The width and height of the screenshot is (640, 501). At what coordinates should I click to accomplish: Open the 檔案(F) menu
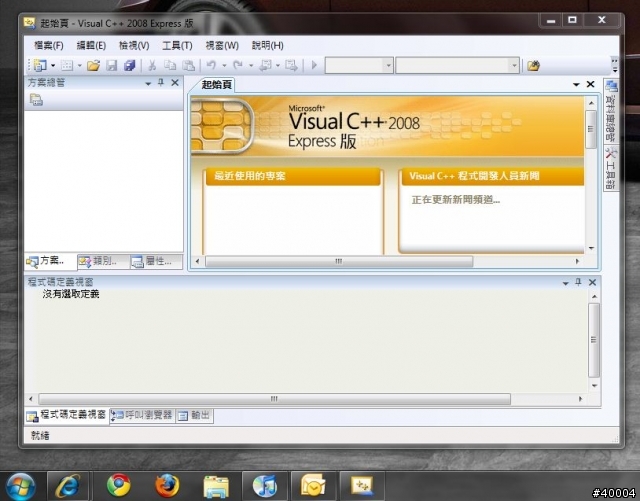click(49, 45)
